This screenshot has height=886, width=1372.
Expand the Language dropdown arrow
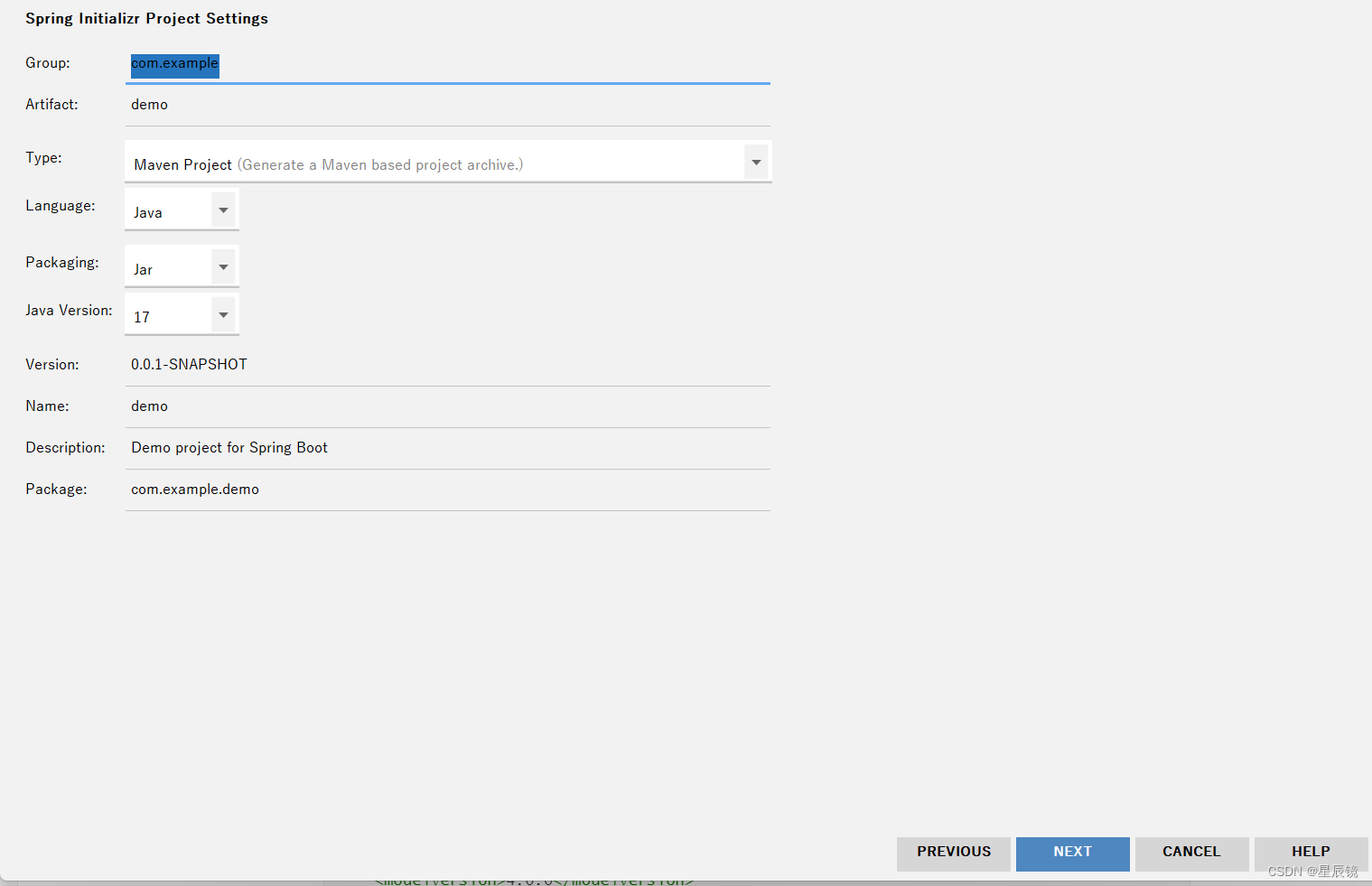pyautogui.click(x=223, y=210)
